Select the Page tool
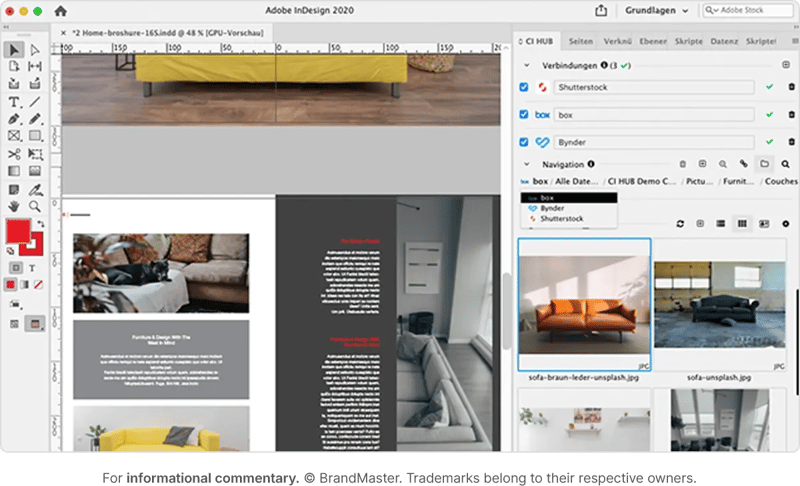Screen dimensions: 800x486 tap(14, 66)
